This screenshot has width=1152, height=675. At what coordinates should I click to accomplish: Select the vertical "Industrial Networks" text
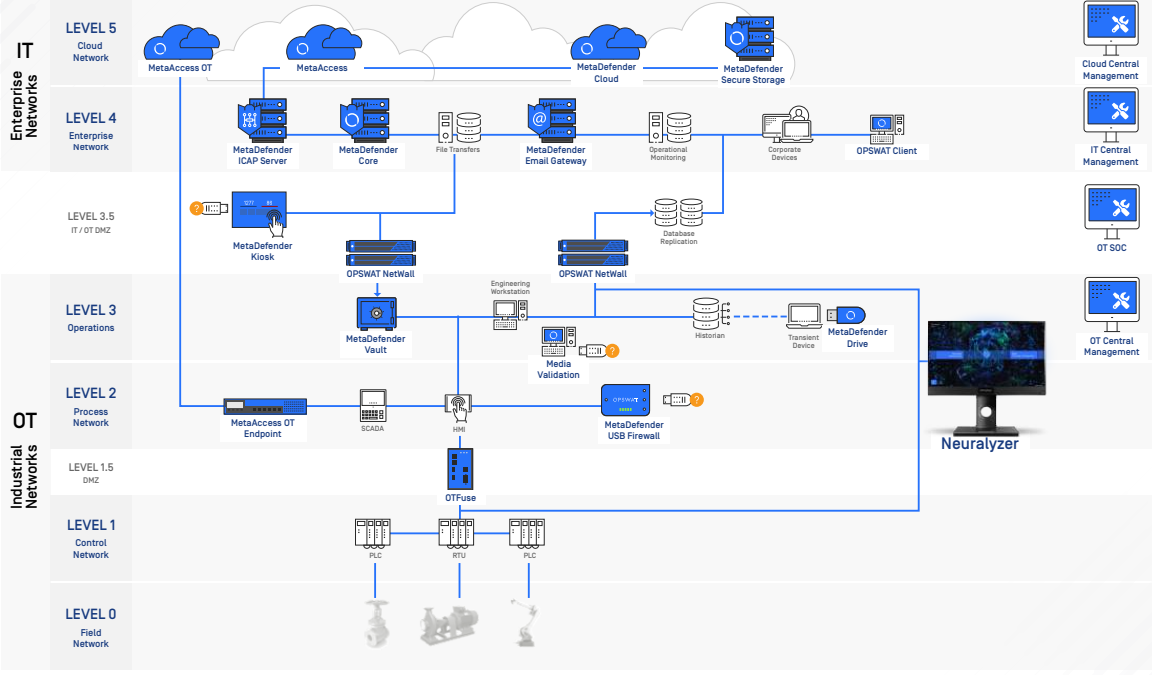24,477
